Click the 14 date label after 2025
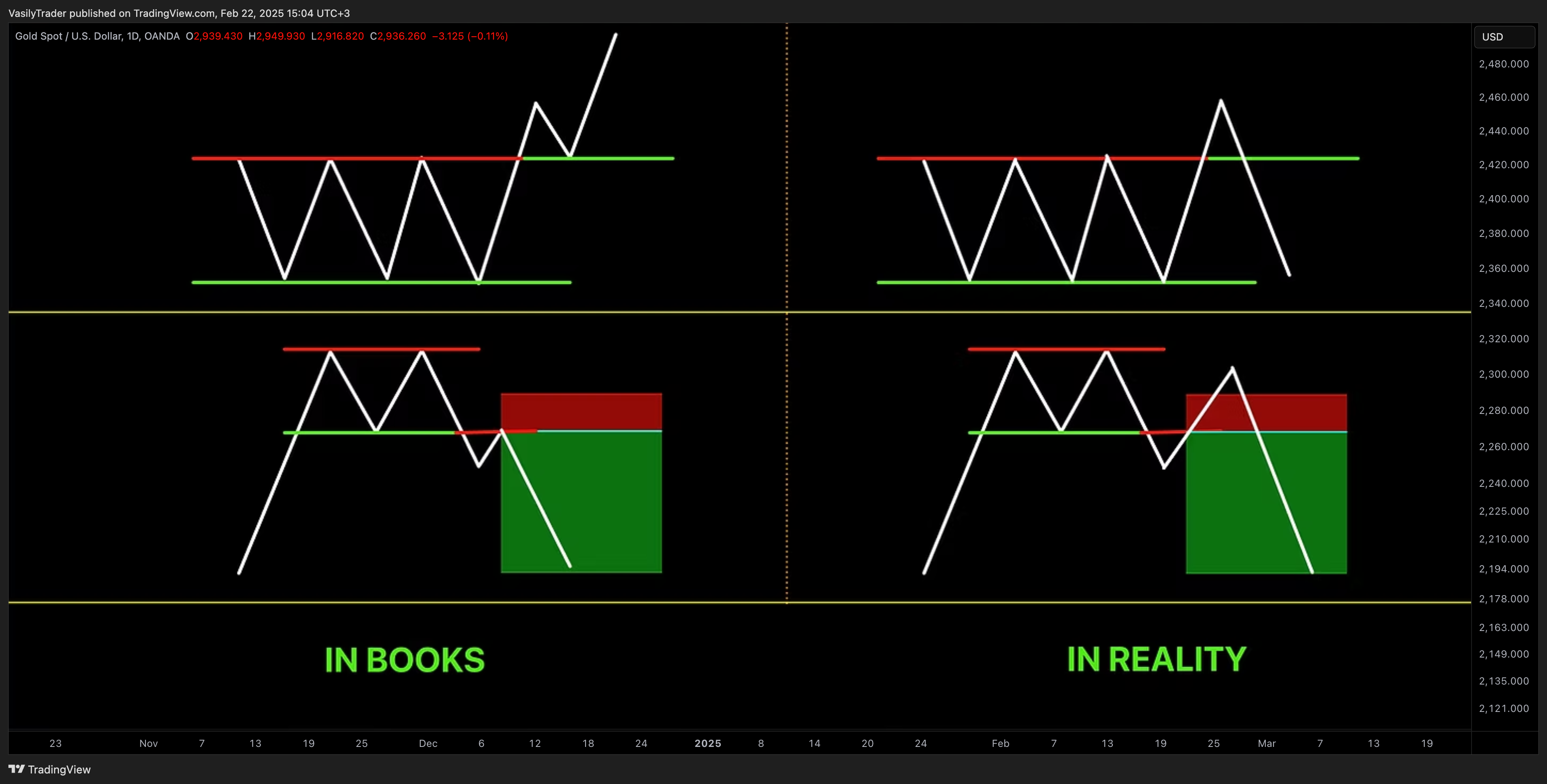This screenshot has width=1547, height=784. (x=814, y=743)
